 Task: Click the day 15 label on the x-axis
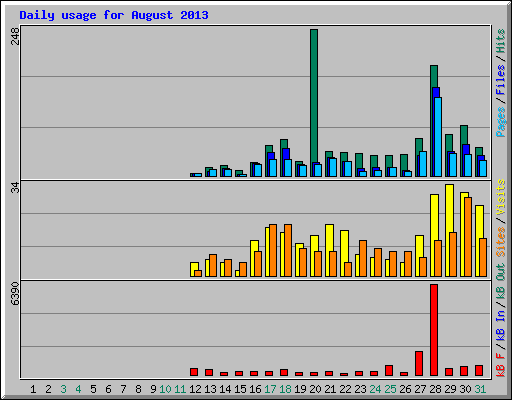tap(240, 389)
